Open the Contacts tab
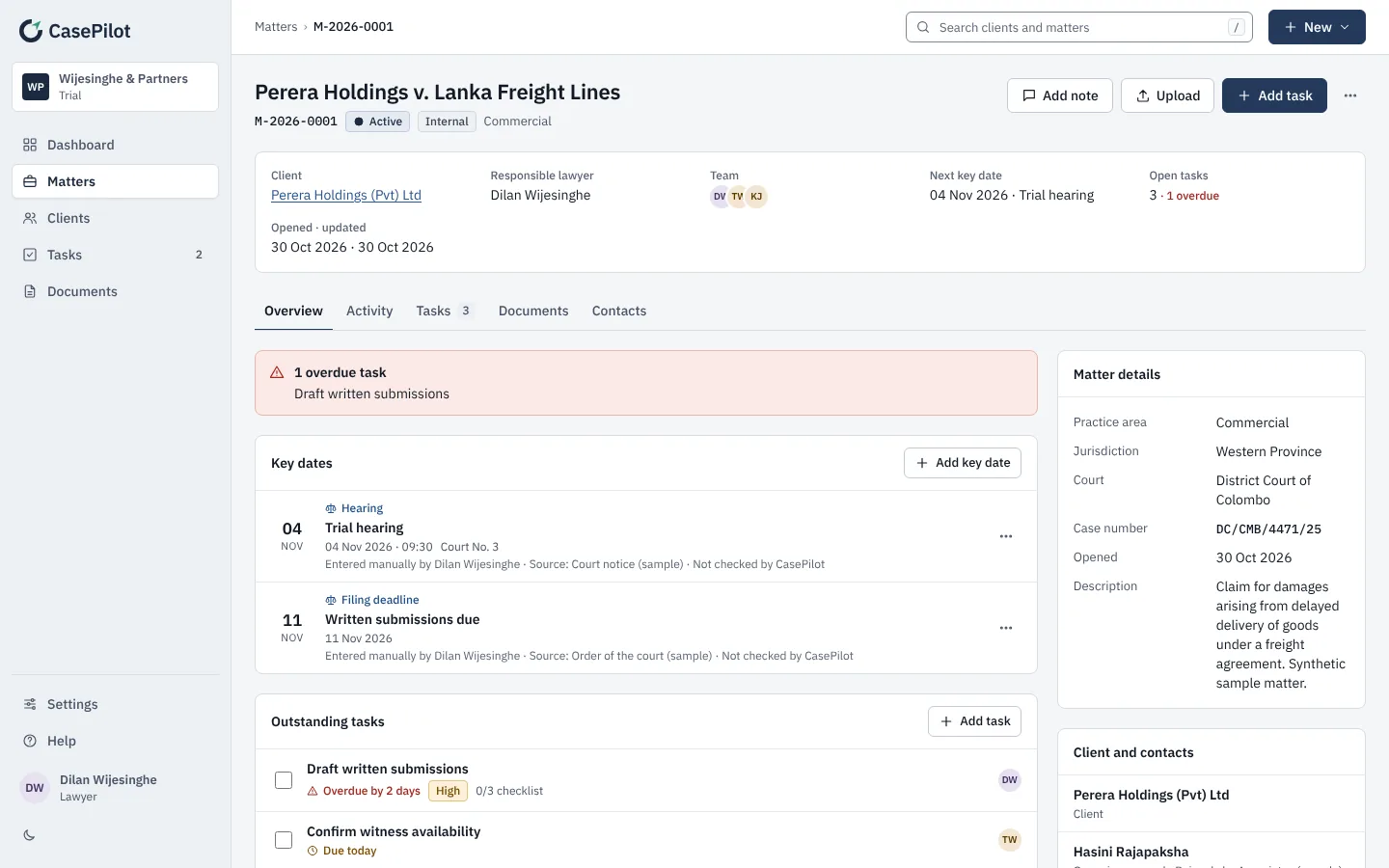Screen dimensions: 1389x868 point(619,311)
